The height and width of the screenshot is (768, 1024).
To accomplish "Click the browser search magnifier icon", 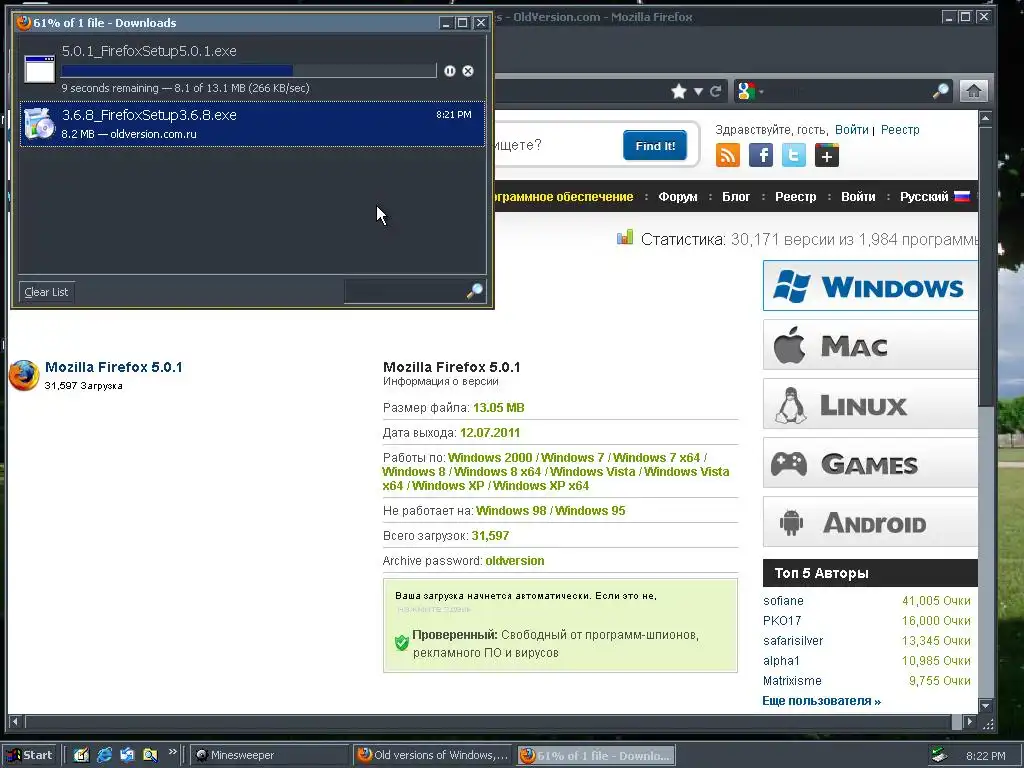I will click(941, 91).
